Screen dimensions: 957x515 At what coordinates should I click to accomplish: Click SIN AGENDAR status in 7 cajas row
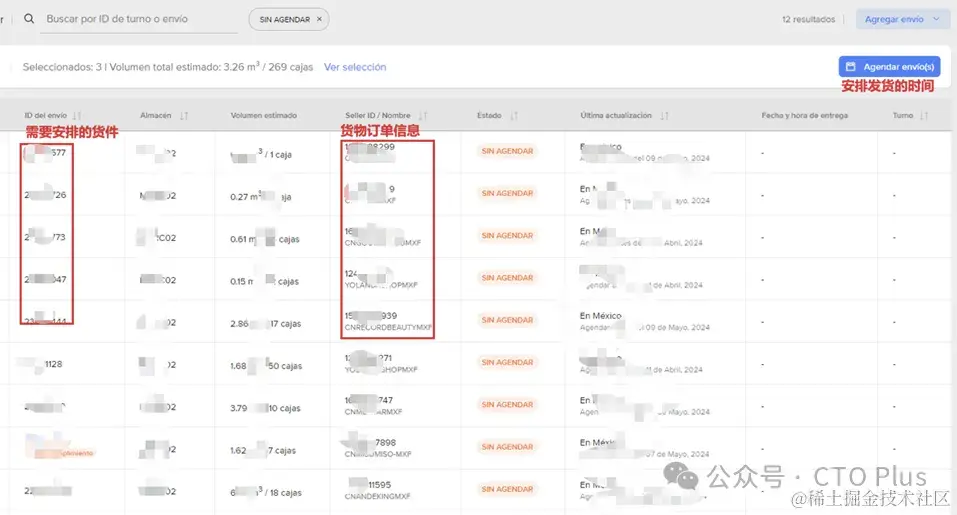pos(507,447)
